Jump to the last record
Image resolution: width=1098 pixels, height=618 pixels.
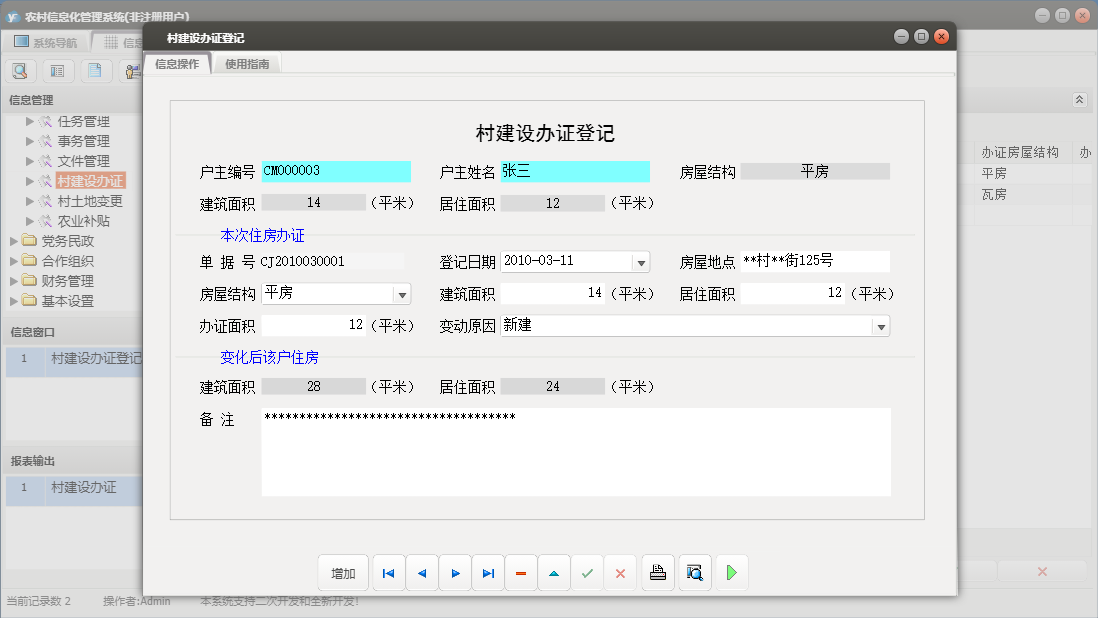(x=488, y=572)
